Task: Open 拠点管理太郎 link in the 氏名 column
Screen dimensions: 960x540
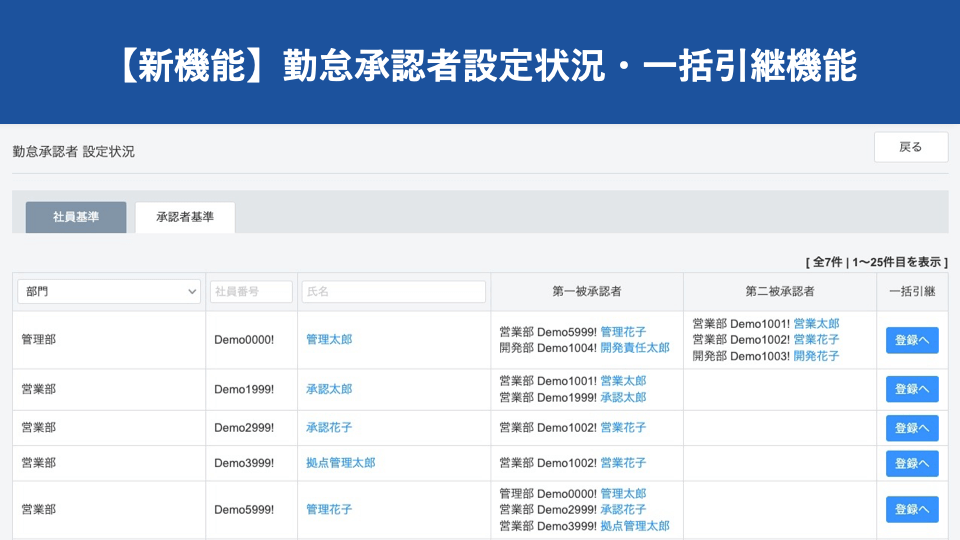Action: (340, 463)
